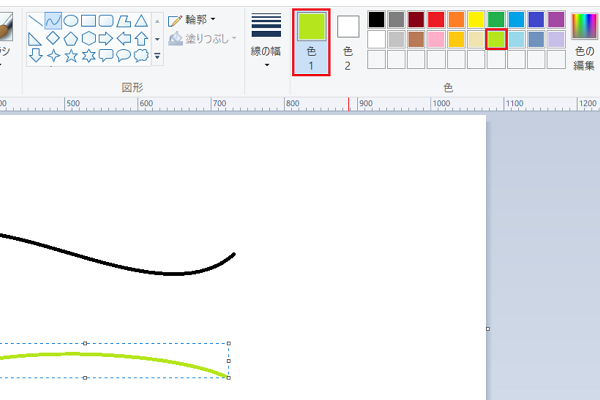600x400 pixels.
Task: Select the Cloud callout shape
Action: [x=141, y=56]
